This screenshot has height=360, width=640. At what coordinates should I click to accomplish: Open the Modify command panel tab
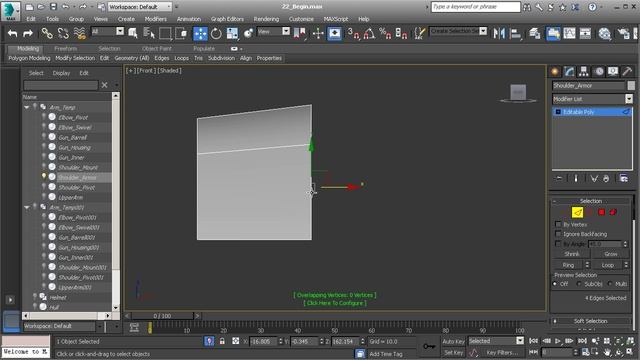[569, 72]
